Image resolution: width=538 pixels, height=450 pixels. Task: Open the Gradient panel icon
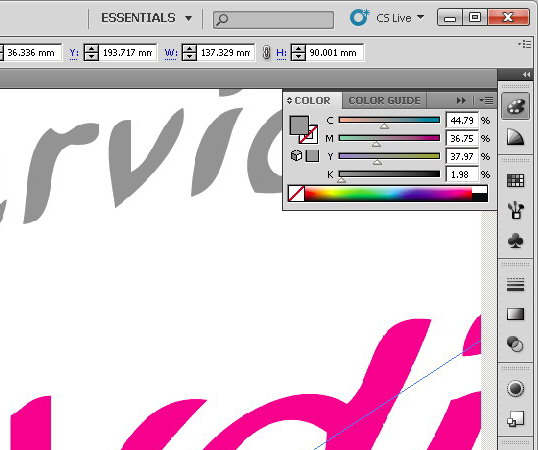[x=515, y=314]
